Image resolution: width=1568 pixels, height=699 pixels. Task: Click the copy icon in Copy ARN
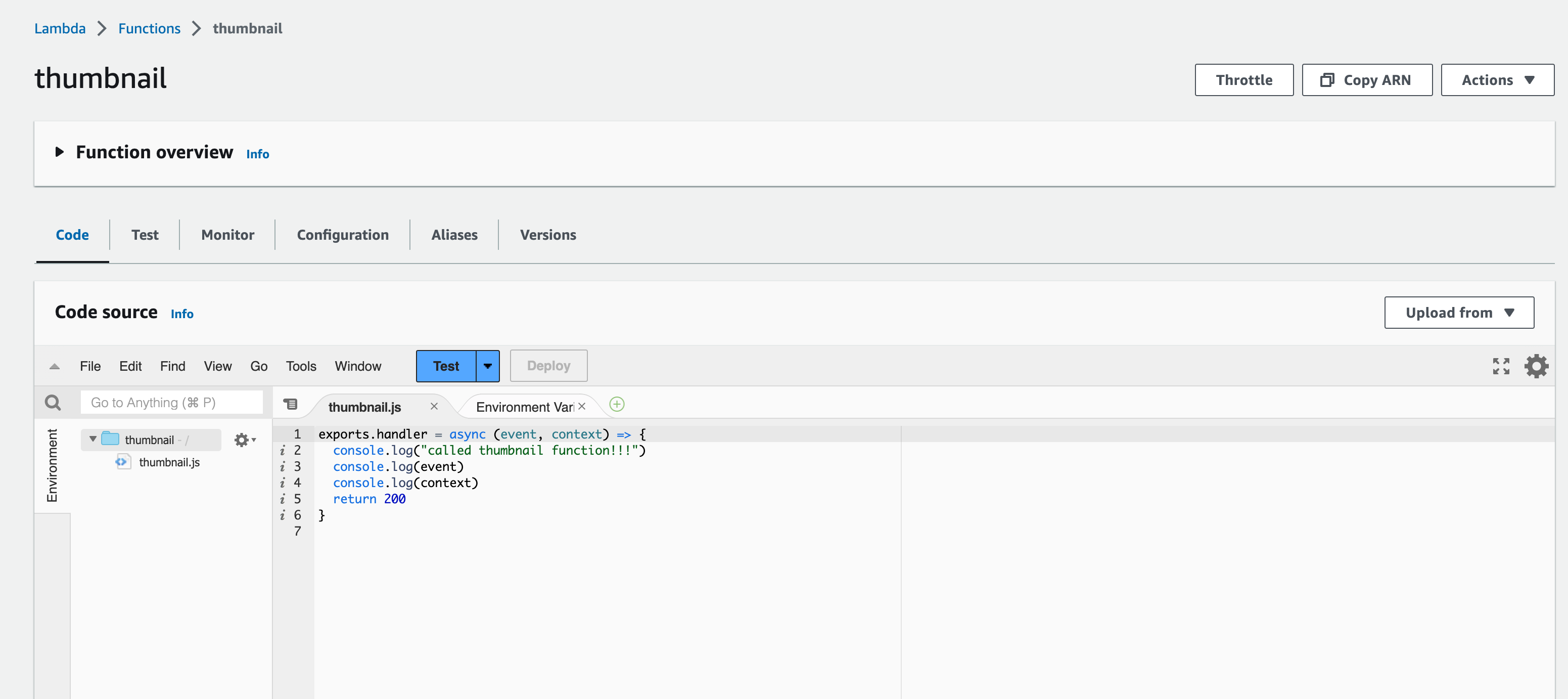(1327, 80)
